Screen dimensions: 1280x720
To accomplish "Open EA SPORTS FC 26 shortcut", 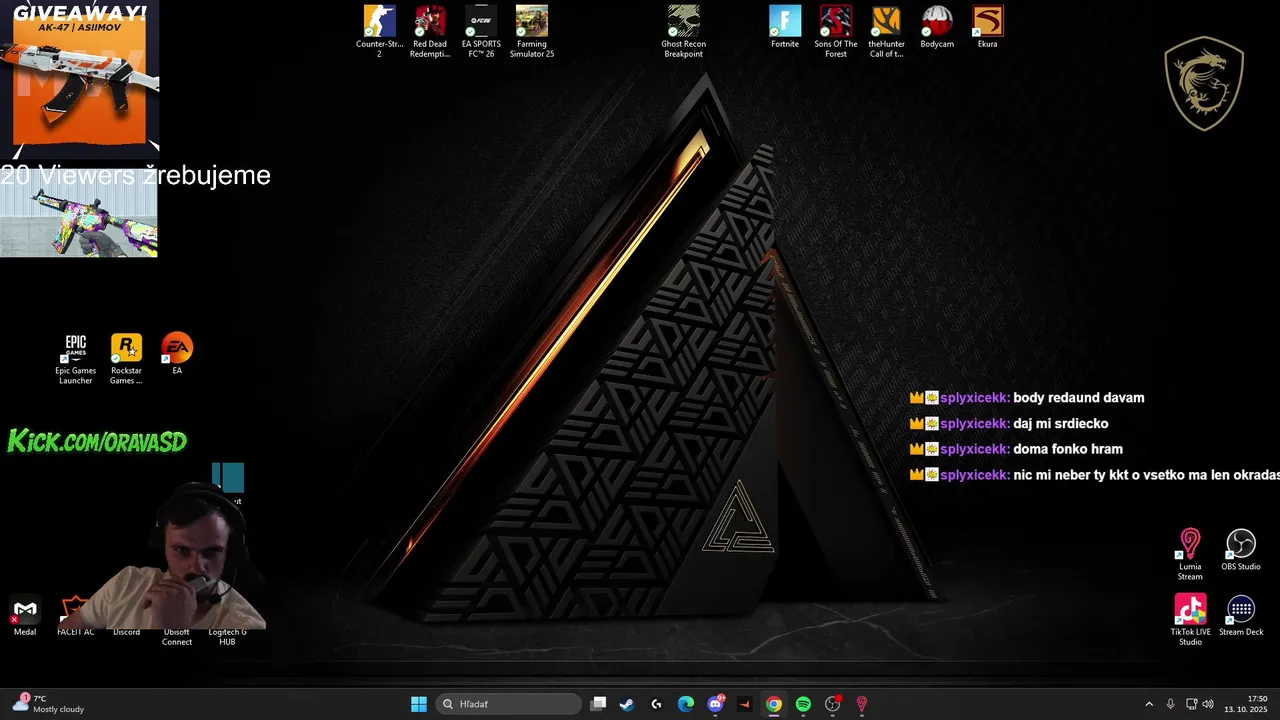I will (x=481, y=31).
